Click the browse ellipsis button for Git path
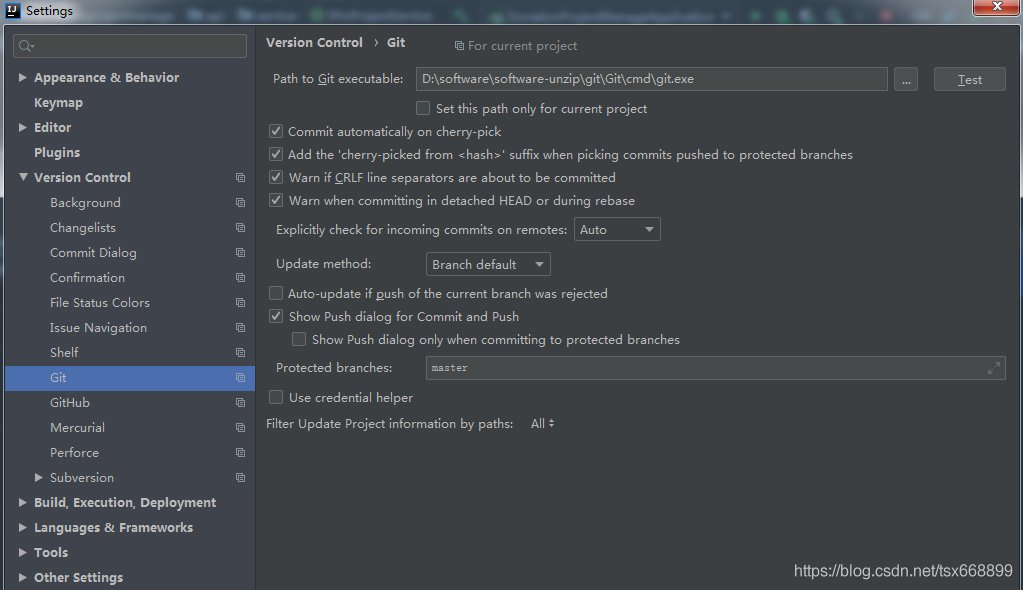The image size is (1023, 590). [905, 80]
